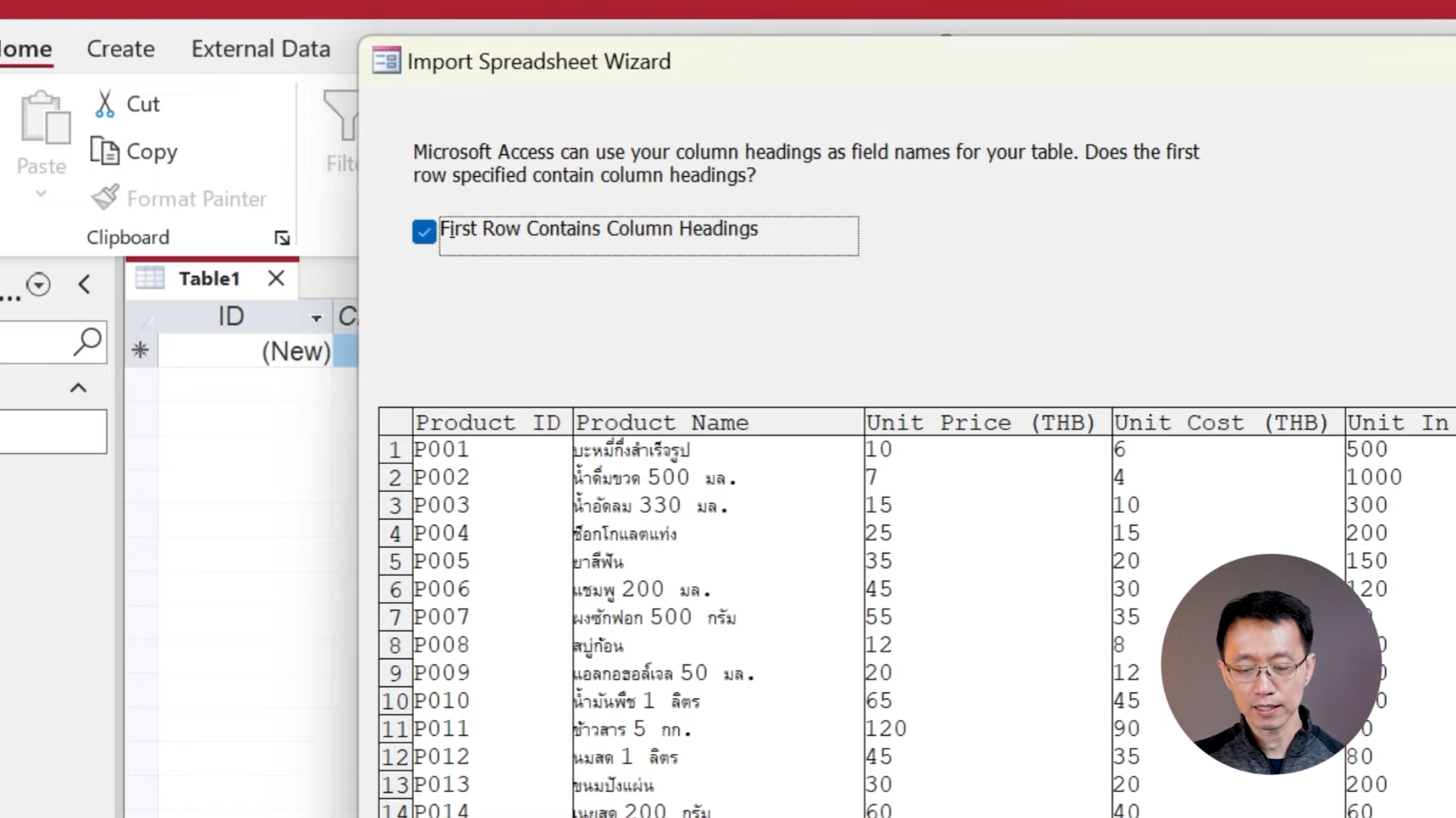Open the circled dropdown menu in the Navigation Pane
Image resolution: width=1456 pixels, height=818 pixels.
click(x=38, y=284)
